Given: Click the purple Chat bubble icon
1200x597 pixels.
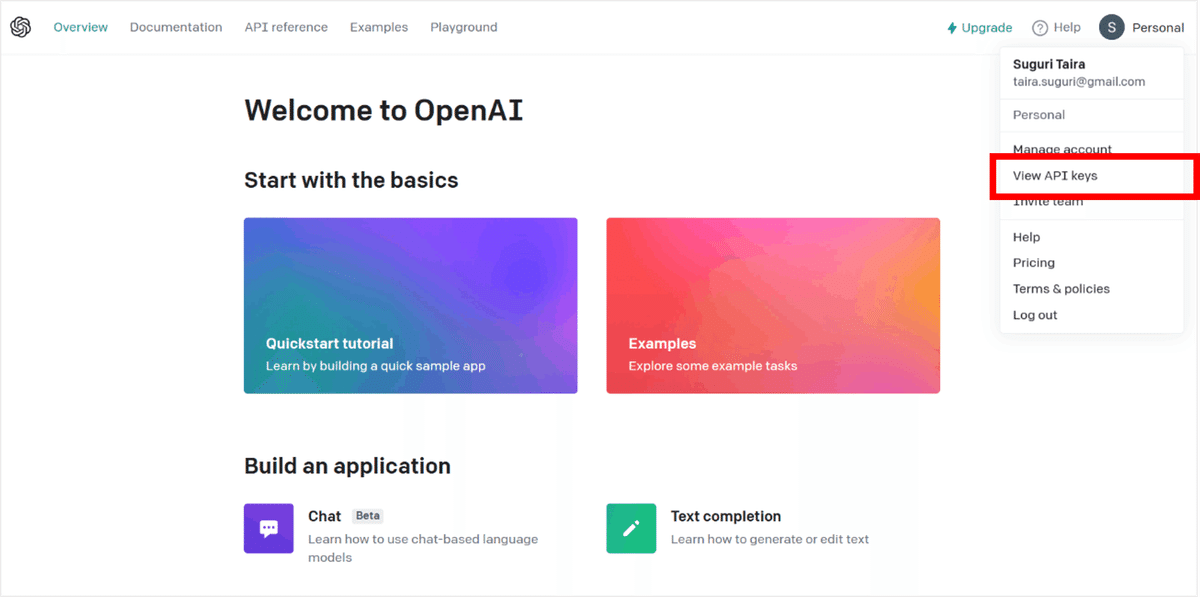Looking at the screenshot, I should pyautogui.click(x=269, y=528).
